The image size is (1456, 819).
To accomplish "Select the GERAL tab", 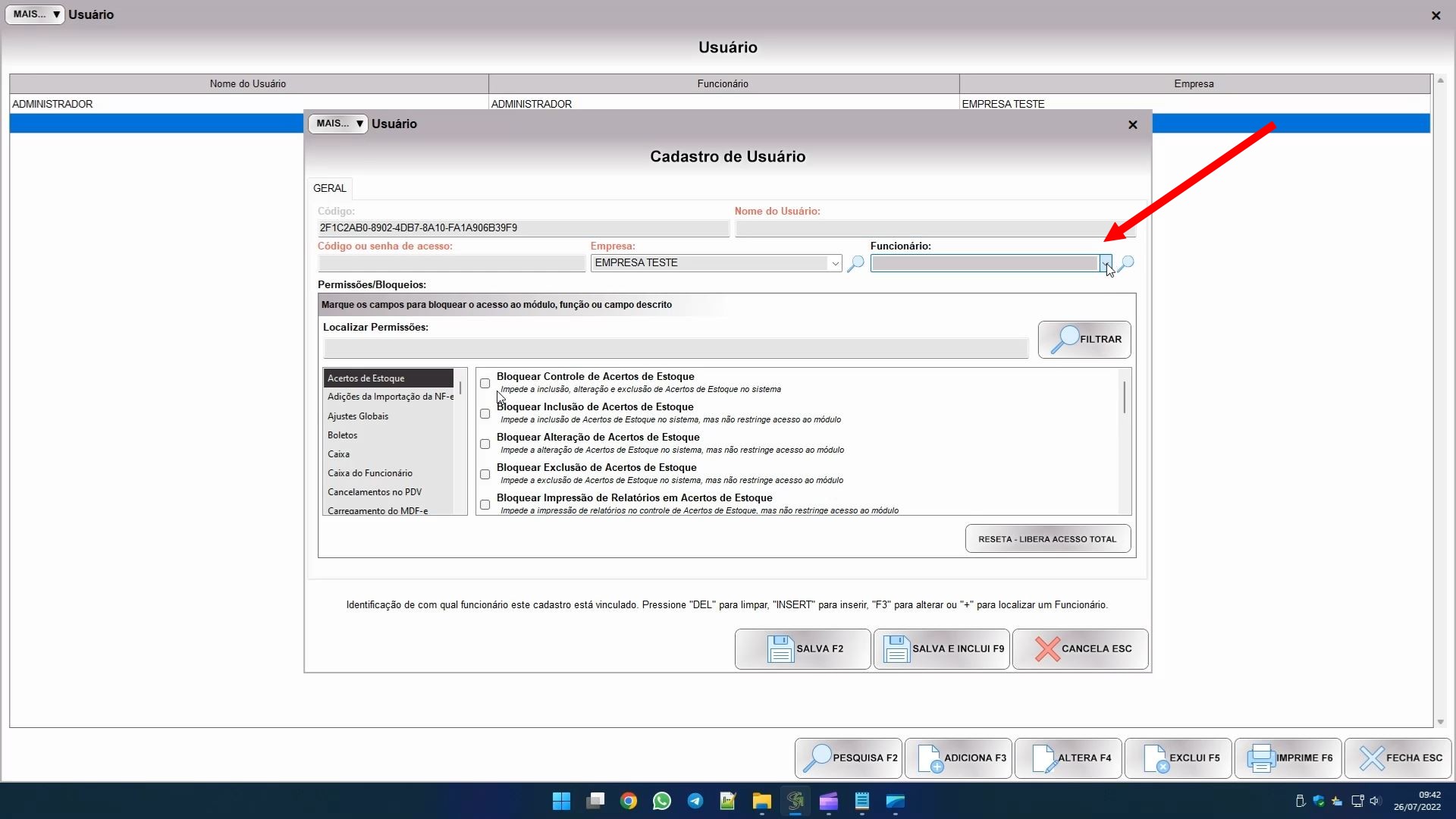I will tap(330, 188).
